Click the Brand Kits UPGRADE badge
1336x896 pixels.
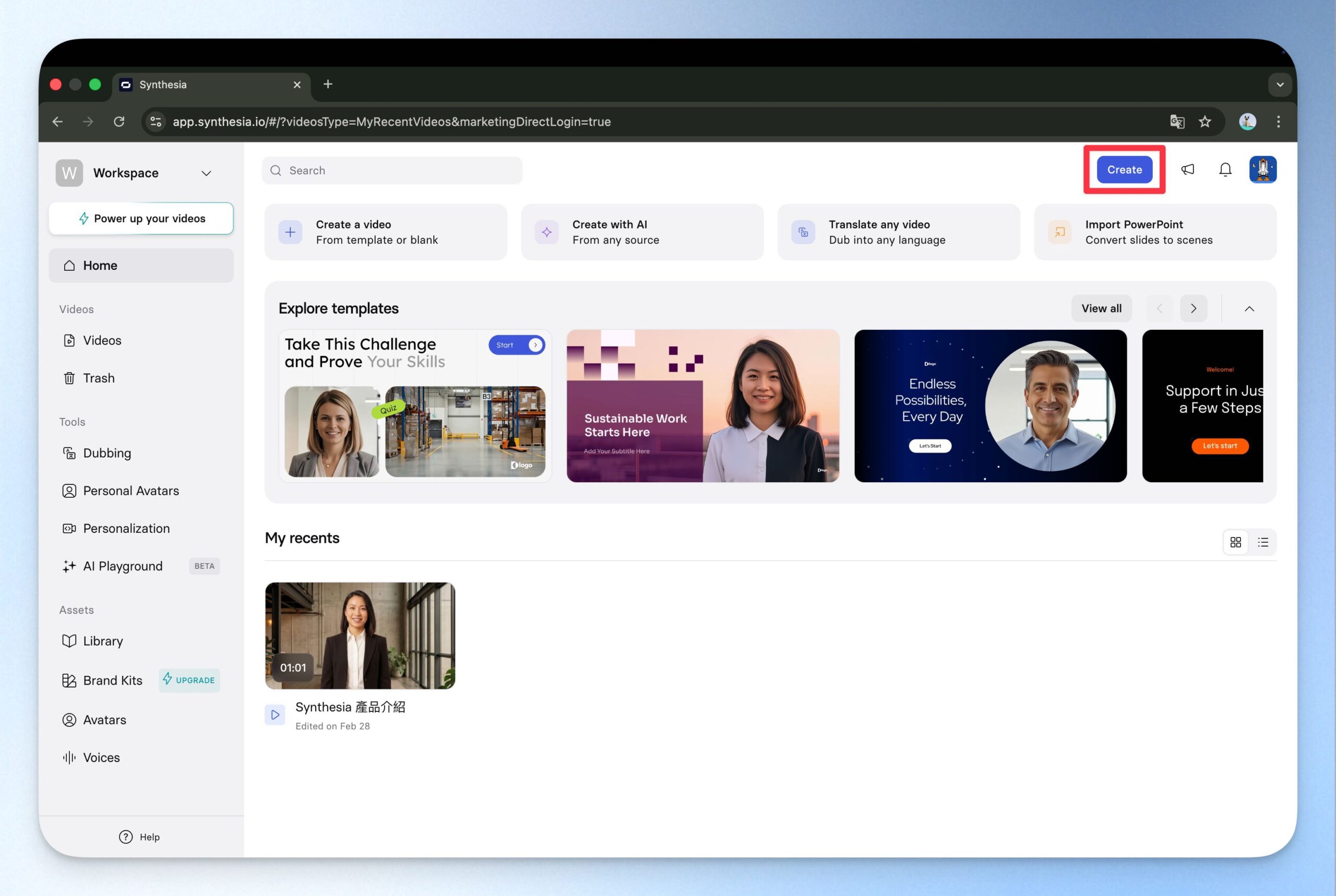(189, 680)
